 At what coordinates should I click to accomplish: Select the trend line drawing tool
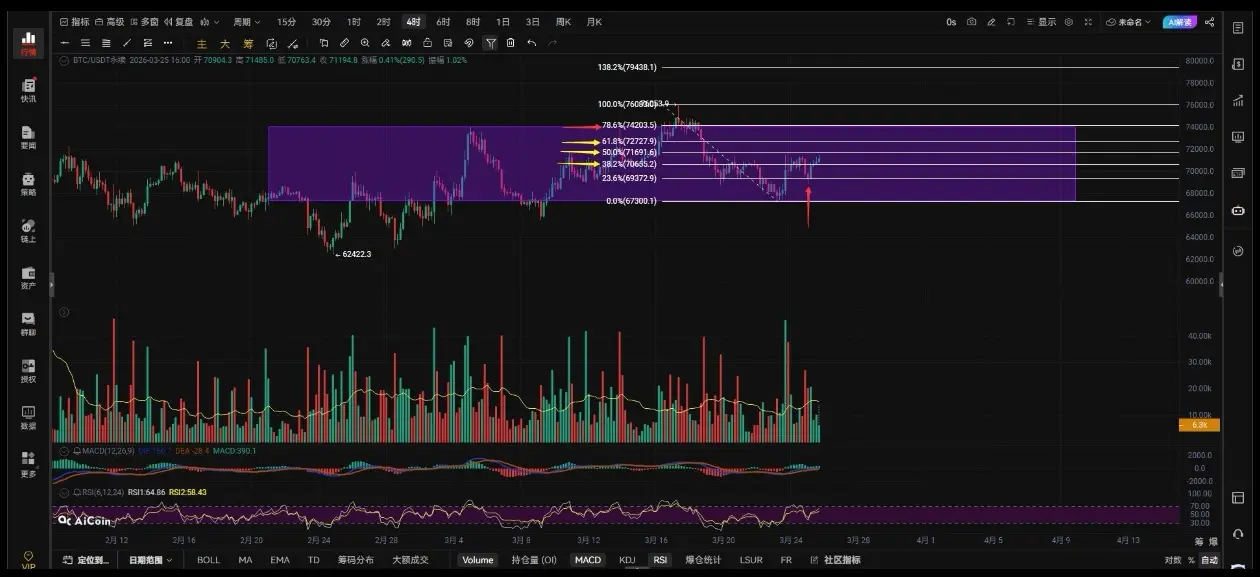coord(126,43)
